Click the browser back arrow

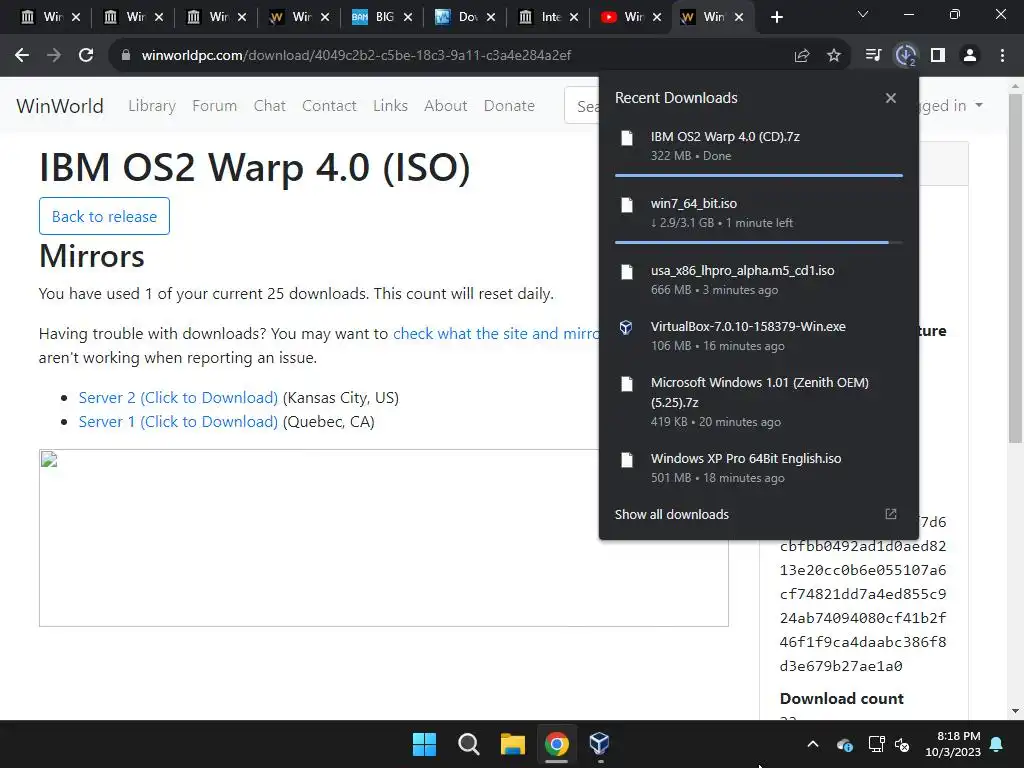point(22,56)
